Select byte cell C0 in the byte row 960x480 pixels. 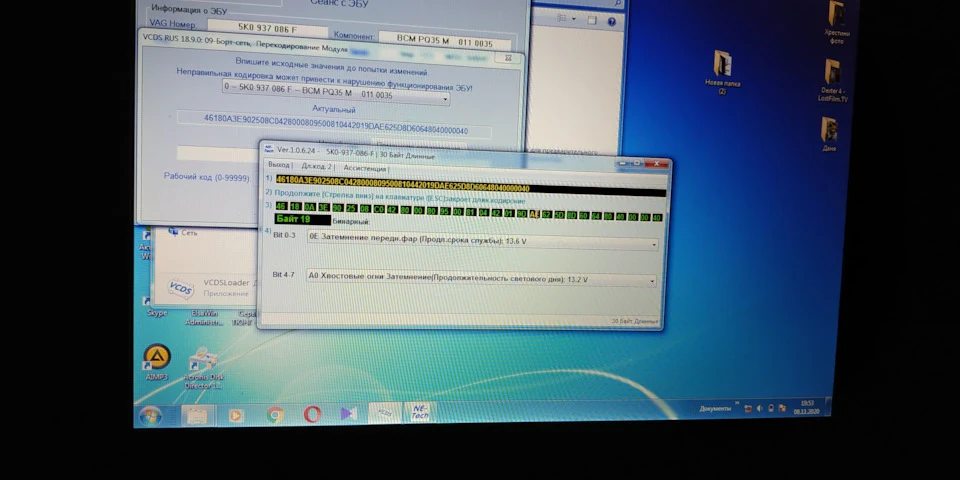coord(379,209)
